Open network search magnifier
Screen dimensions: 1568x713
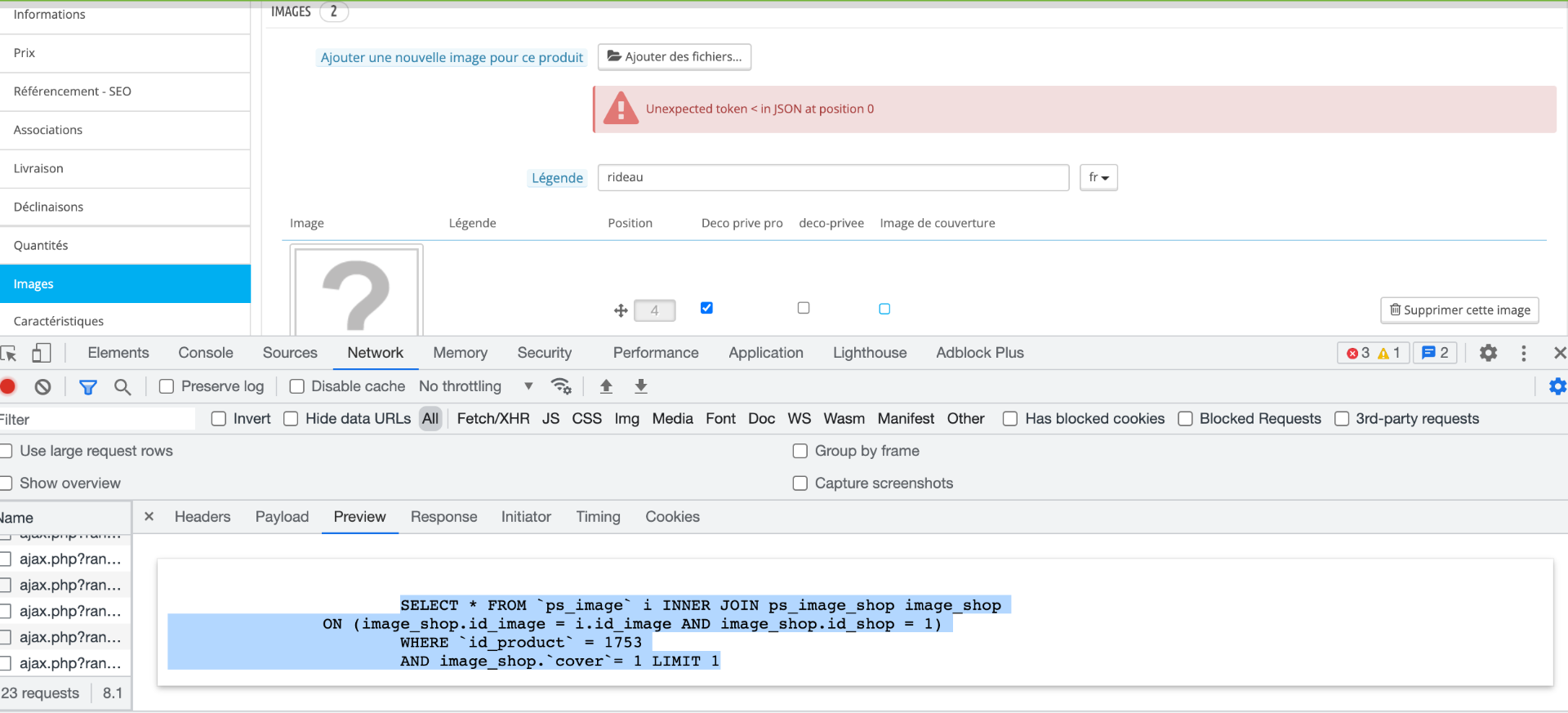coord(122,386)
